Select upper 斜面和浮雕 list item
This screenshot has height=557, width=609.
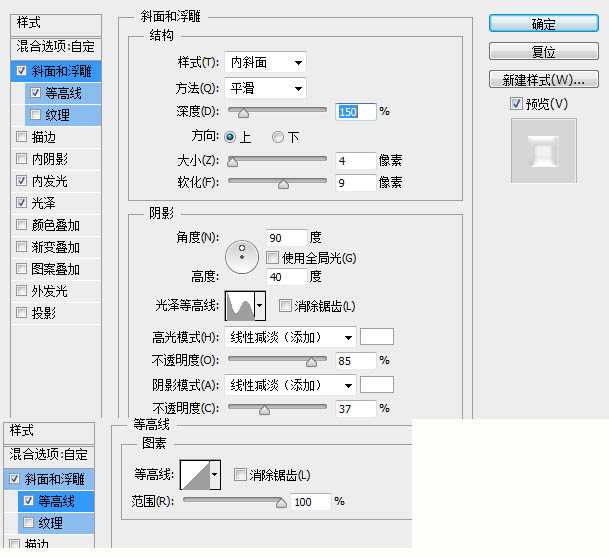coord(56,71)
